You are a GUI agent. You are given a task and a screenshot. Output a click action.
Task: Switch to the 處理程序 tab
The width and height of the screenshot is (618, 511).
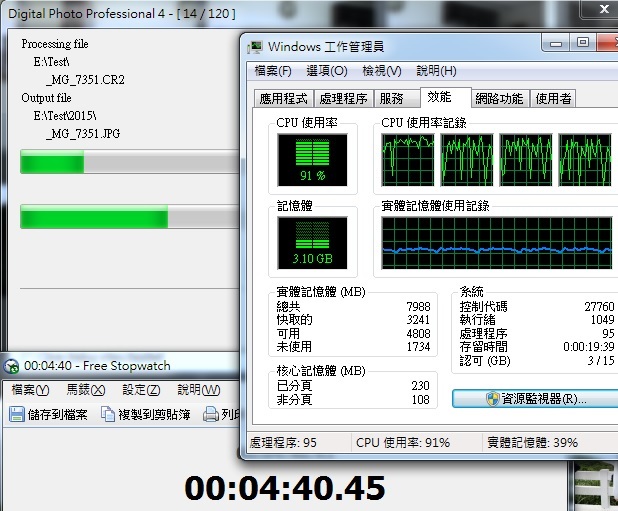click(x=343, y=98)
